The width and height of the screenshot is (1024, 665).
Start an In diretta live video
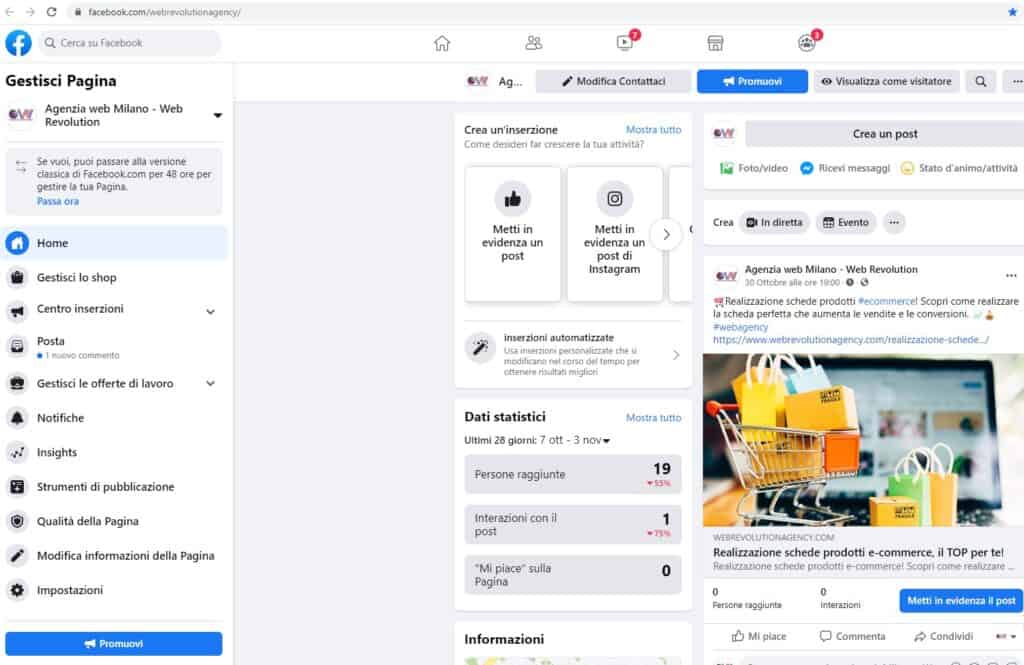point(775,223)
